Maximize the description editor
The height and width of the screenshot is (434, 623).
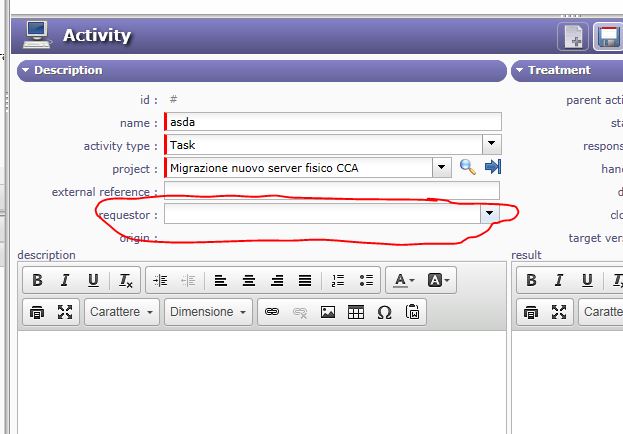65,312
